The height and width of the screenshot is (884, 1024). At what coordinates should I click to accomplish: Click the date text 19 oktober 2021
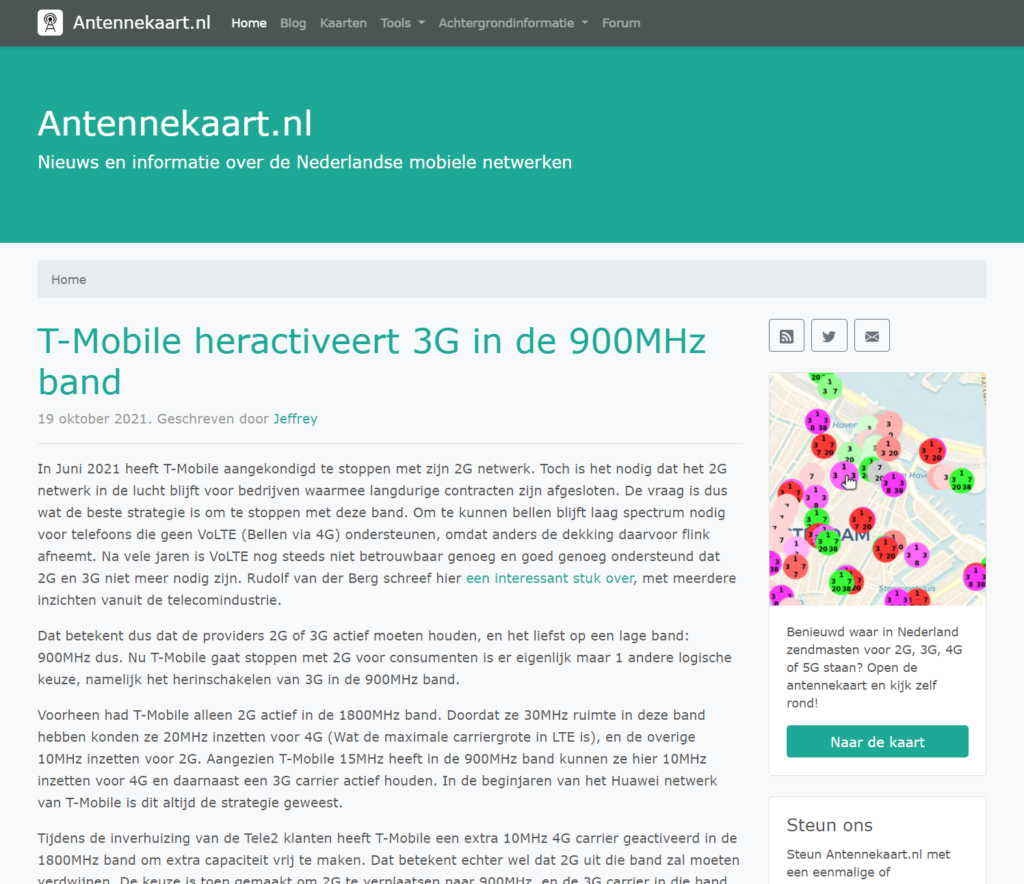pos(94,418)
